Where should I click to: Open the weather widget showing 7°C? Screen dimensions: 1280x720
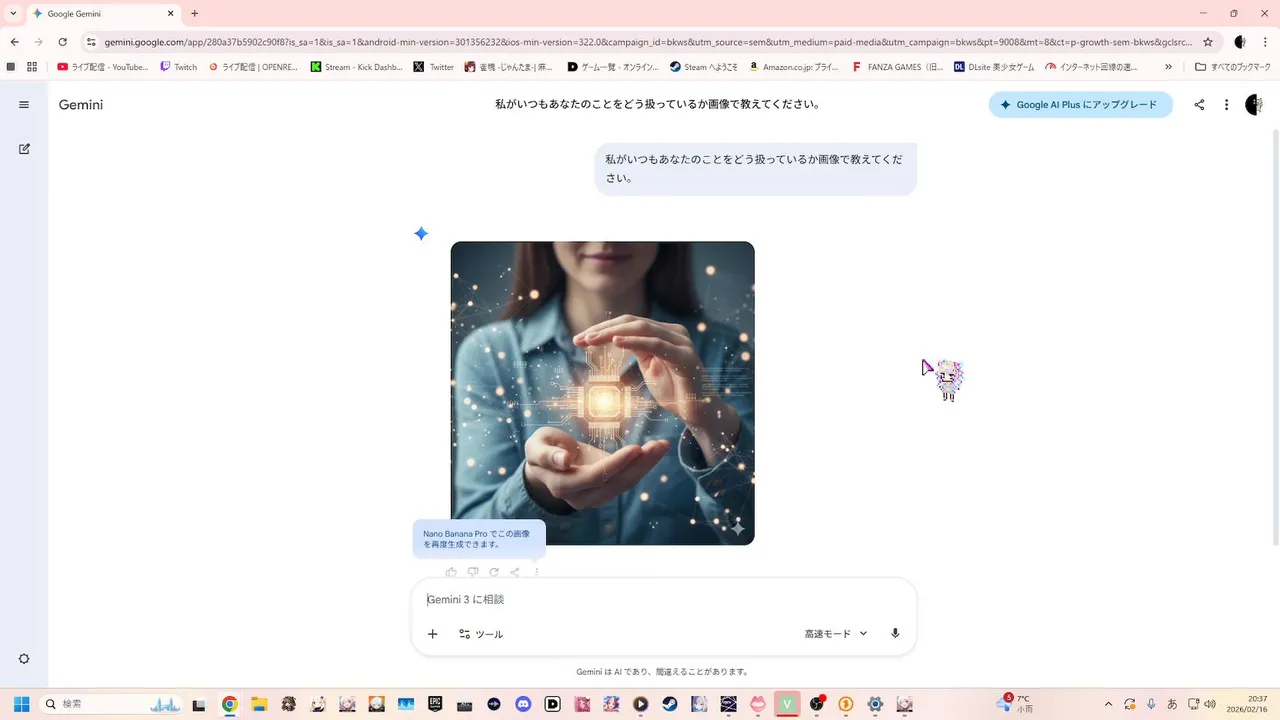[x=1014, y=704]
